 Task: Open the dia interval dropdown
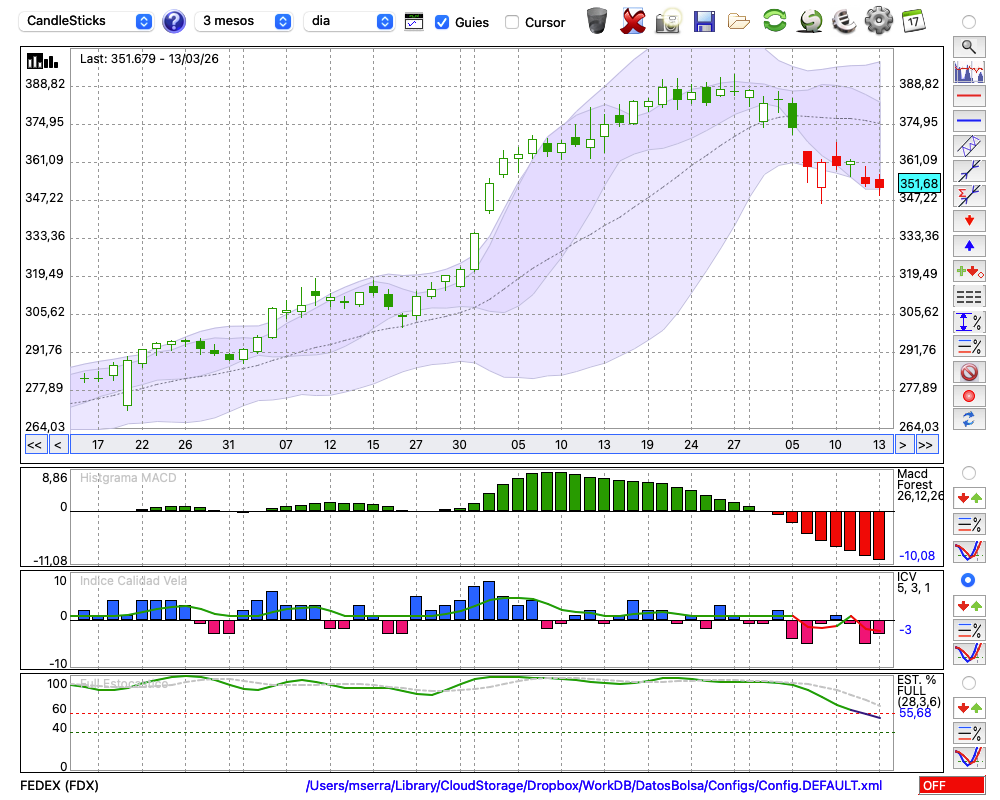tap(349, 21)
